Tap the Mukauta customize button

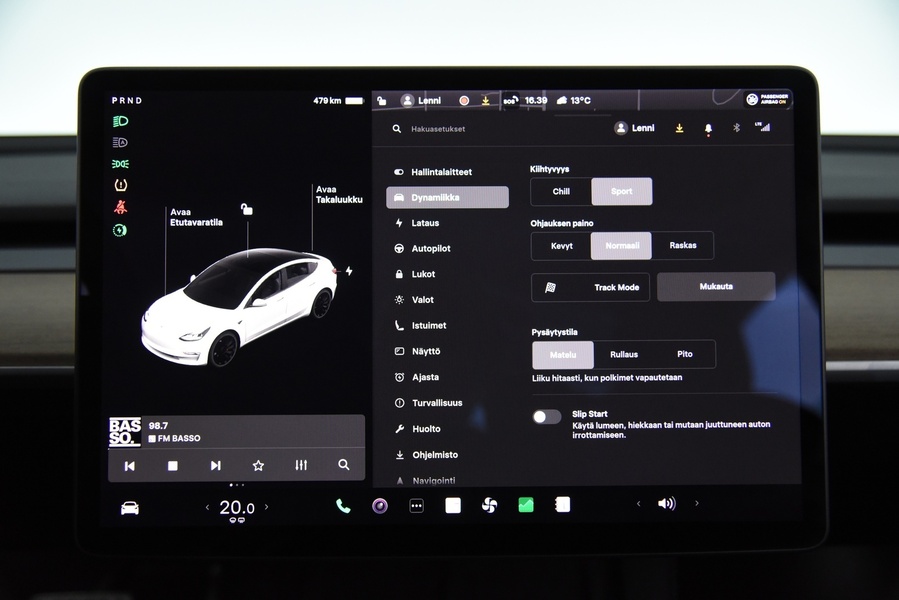click(x=716, y=286)
